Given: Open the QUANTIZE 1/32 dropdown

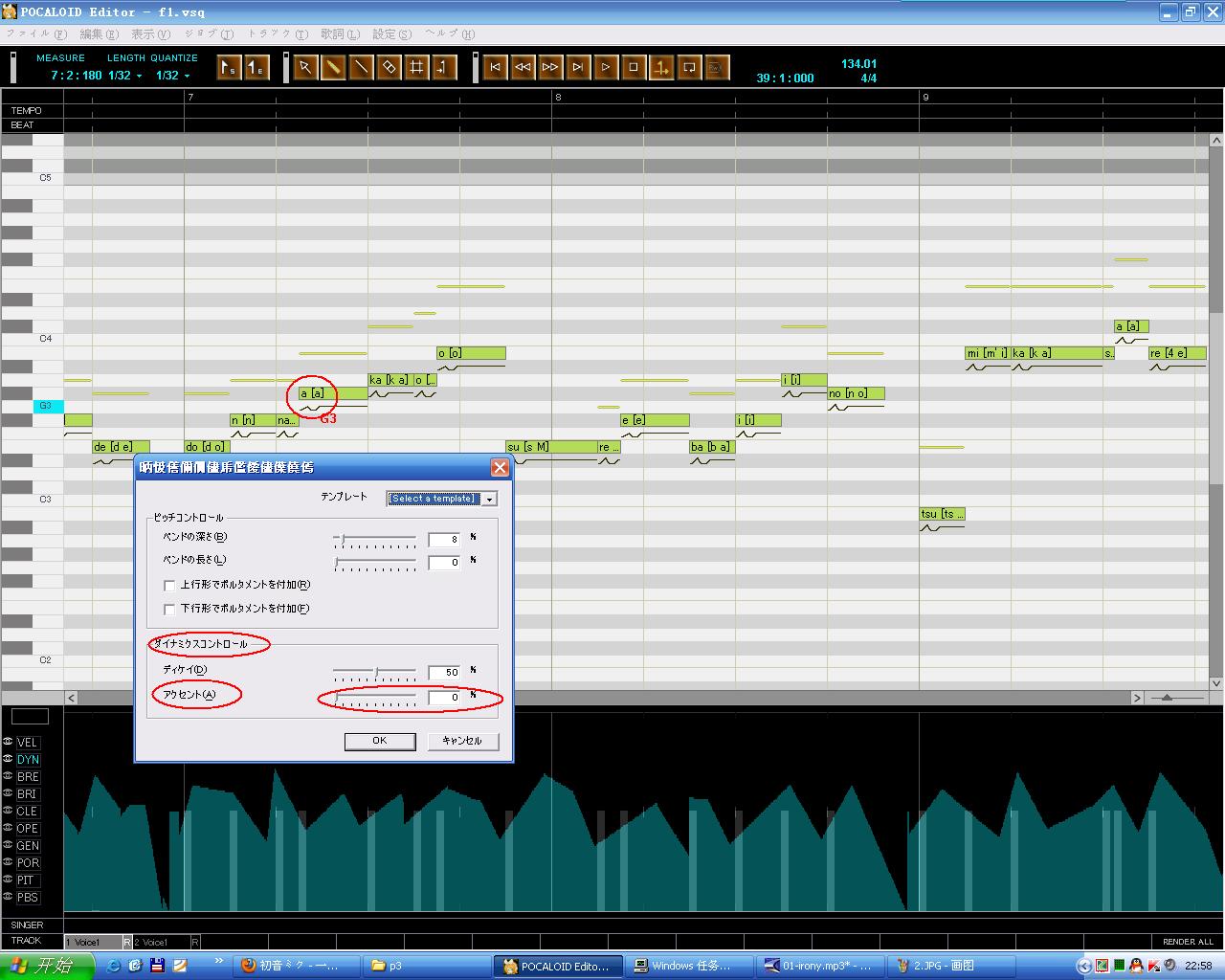Looking at the screenshot, I should [x=173, y=76].
